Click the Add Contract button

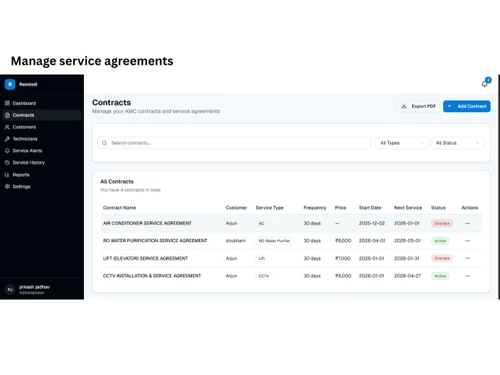pos(467,106)
